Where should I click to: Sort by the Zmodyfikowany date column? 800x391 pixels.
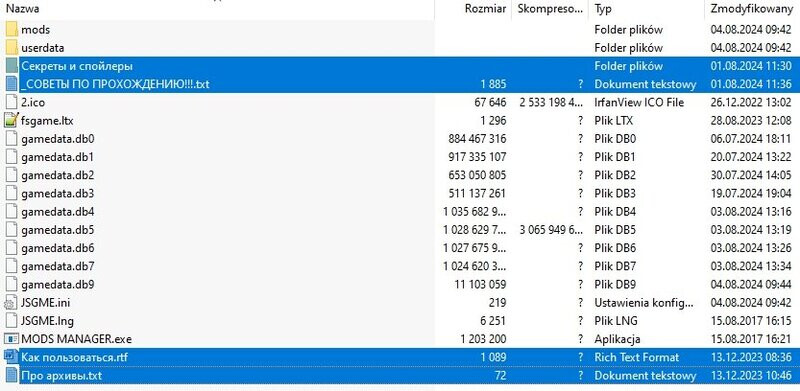tap(748, 9)
